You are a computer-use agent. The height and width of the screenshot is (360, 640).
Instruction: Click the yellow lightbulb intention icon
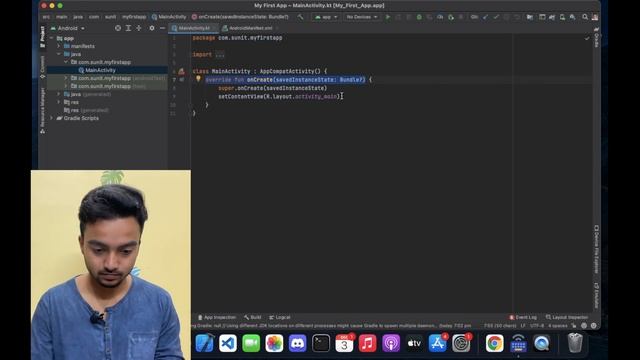[x=198, y=79]
